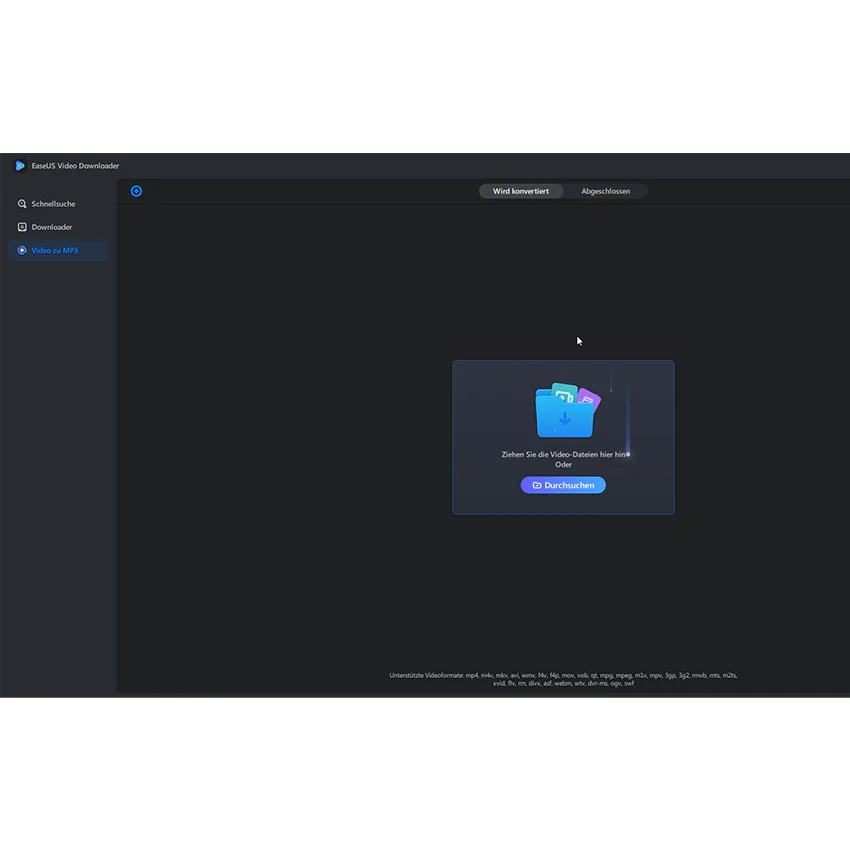Select the Video zu MP3 sidebar entry
Viewport: 850px width, 850px height.
point(58,250)
